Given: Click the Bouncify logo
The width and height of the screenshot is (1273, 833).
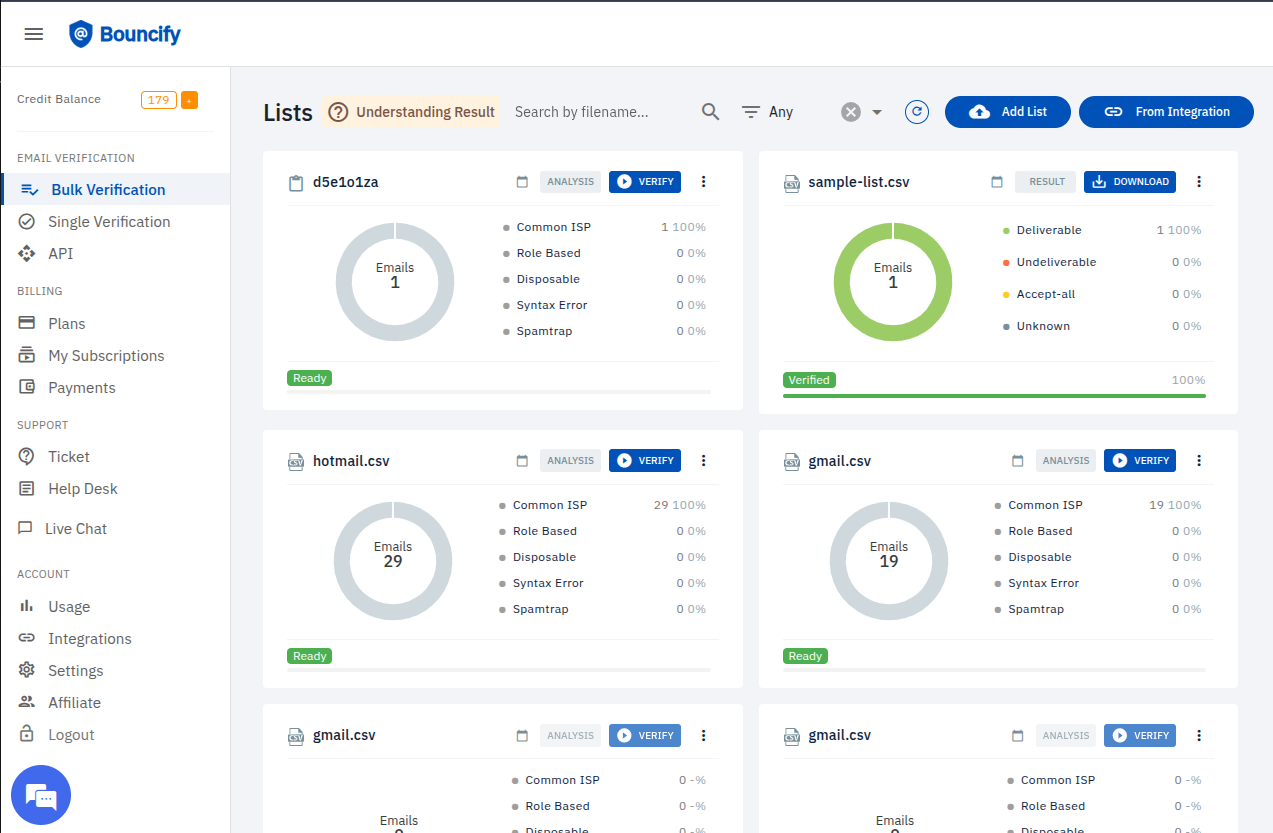Looking at the screenshot, I should [124, 33].
